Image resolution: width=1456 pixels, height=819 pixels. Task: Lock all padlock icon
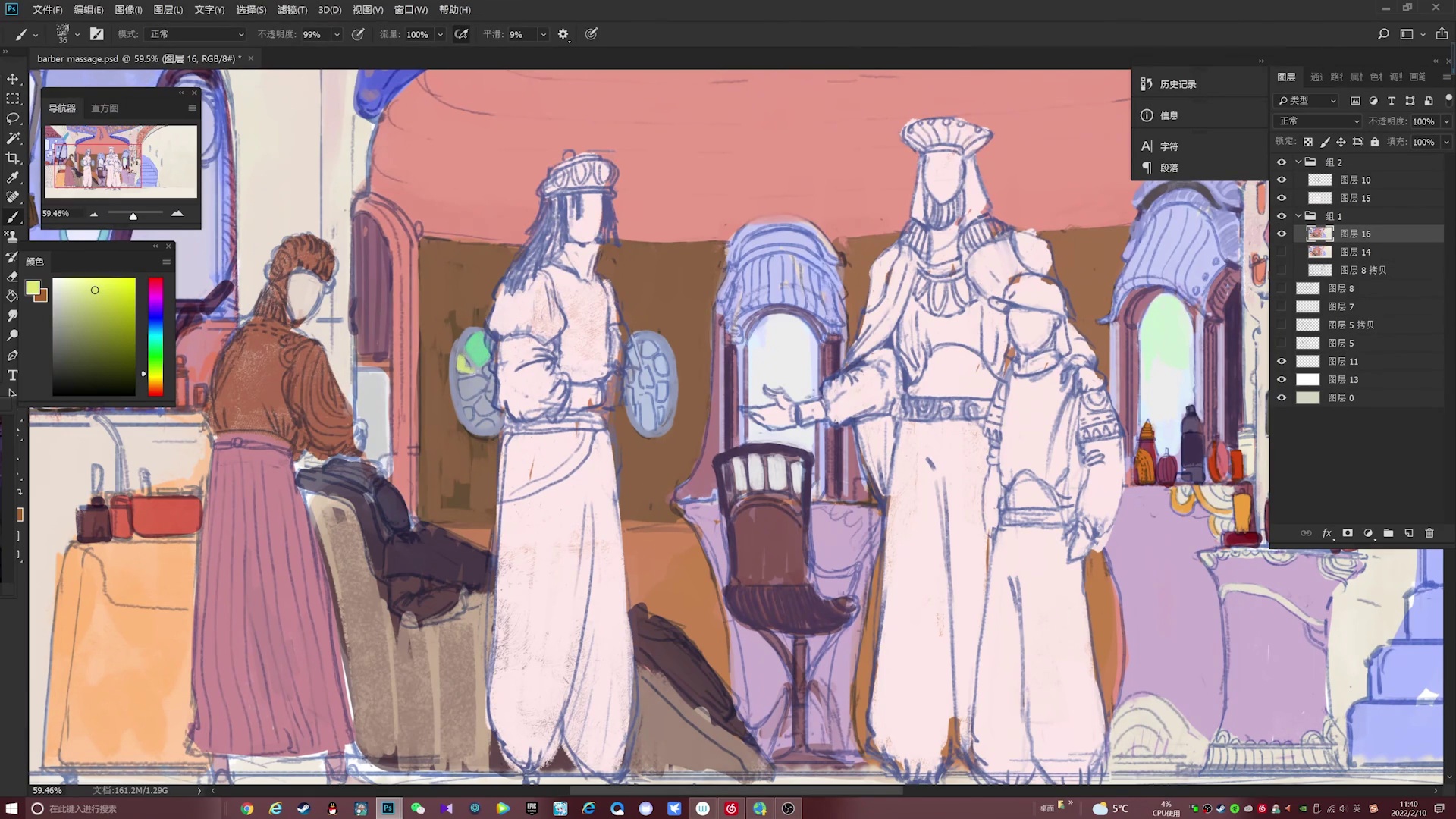point(1375,142)
